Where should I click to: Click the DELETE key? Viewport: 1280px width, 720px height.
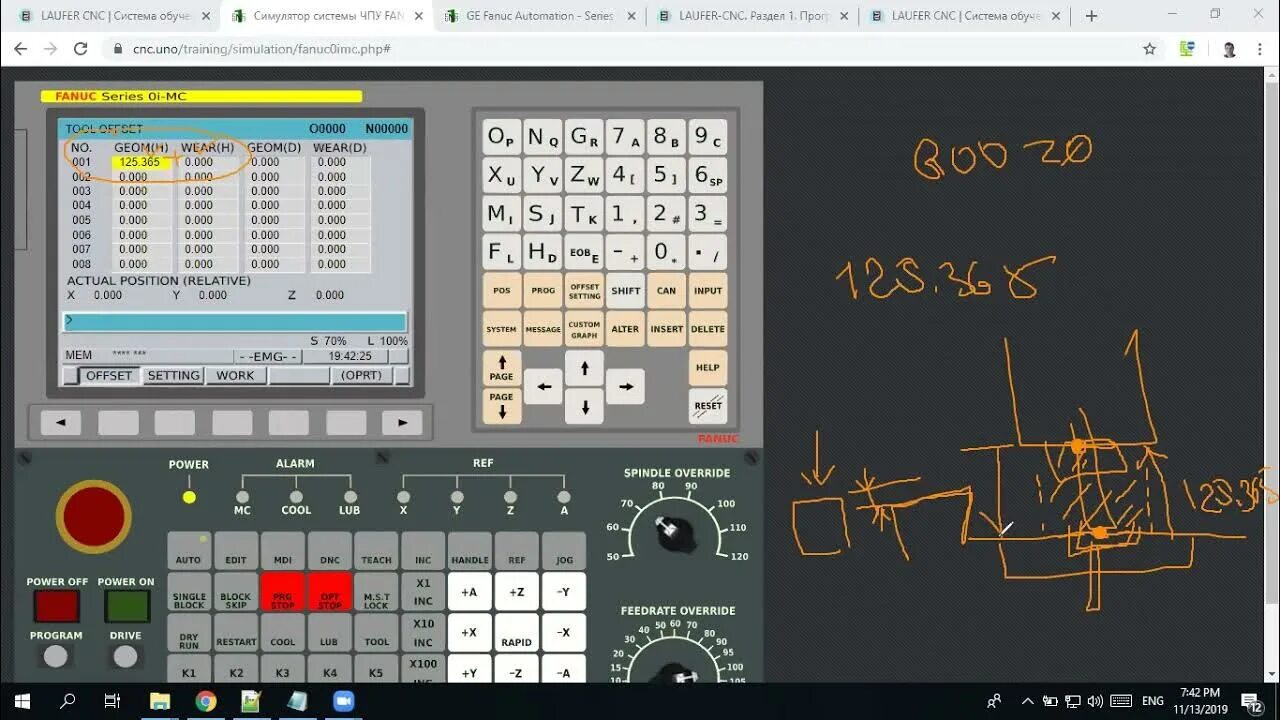click(x=708, y=329)
